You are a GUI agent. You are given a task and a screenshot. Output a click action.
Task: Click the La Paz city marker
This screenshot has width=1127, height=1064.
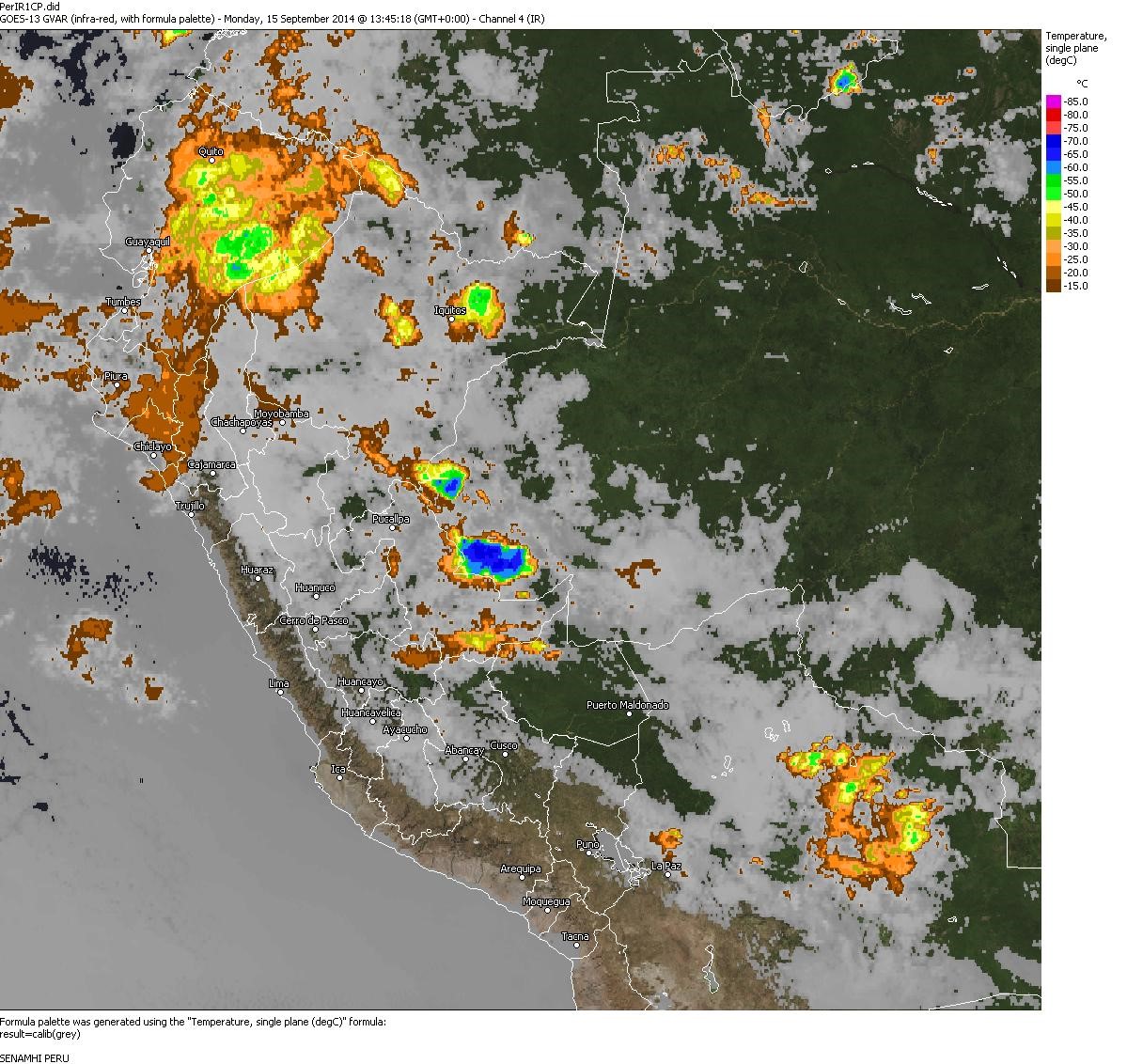tap(667, 875)
